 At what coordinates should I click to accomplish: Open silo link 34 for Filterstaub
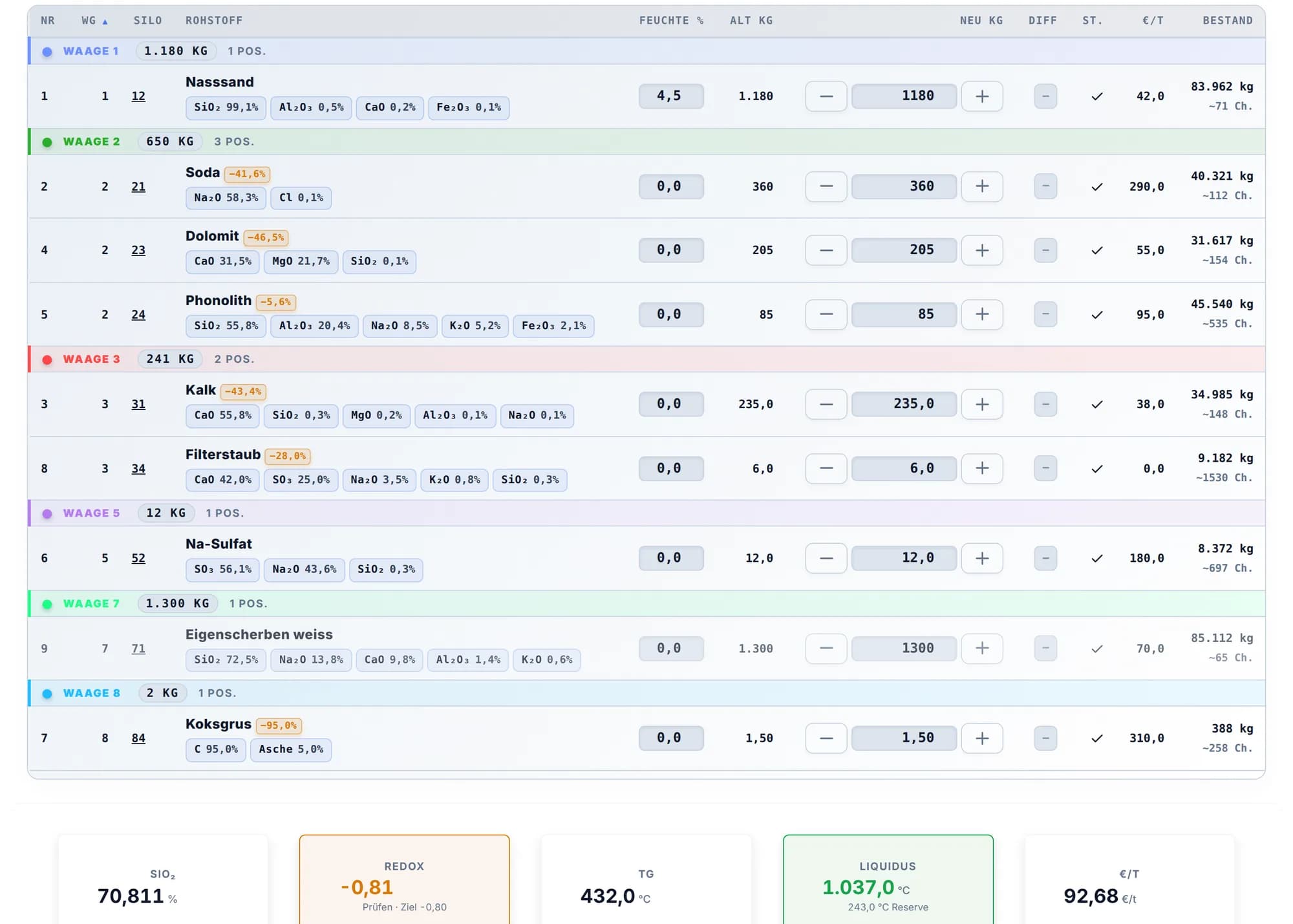[x=138, y=468]
